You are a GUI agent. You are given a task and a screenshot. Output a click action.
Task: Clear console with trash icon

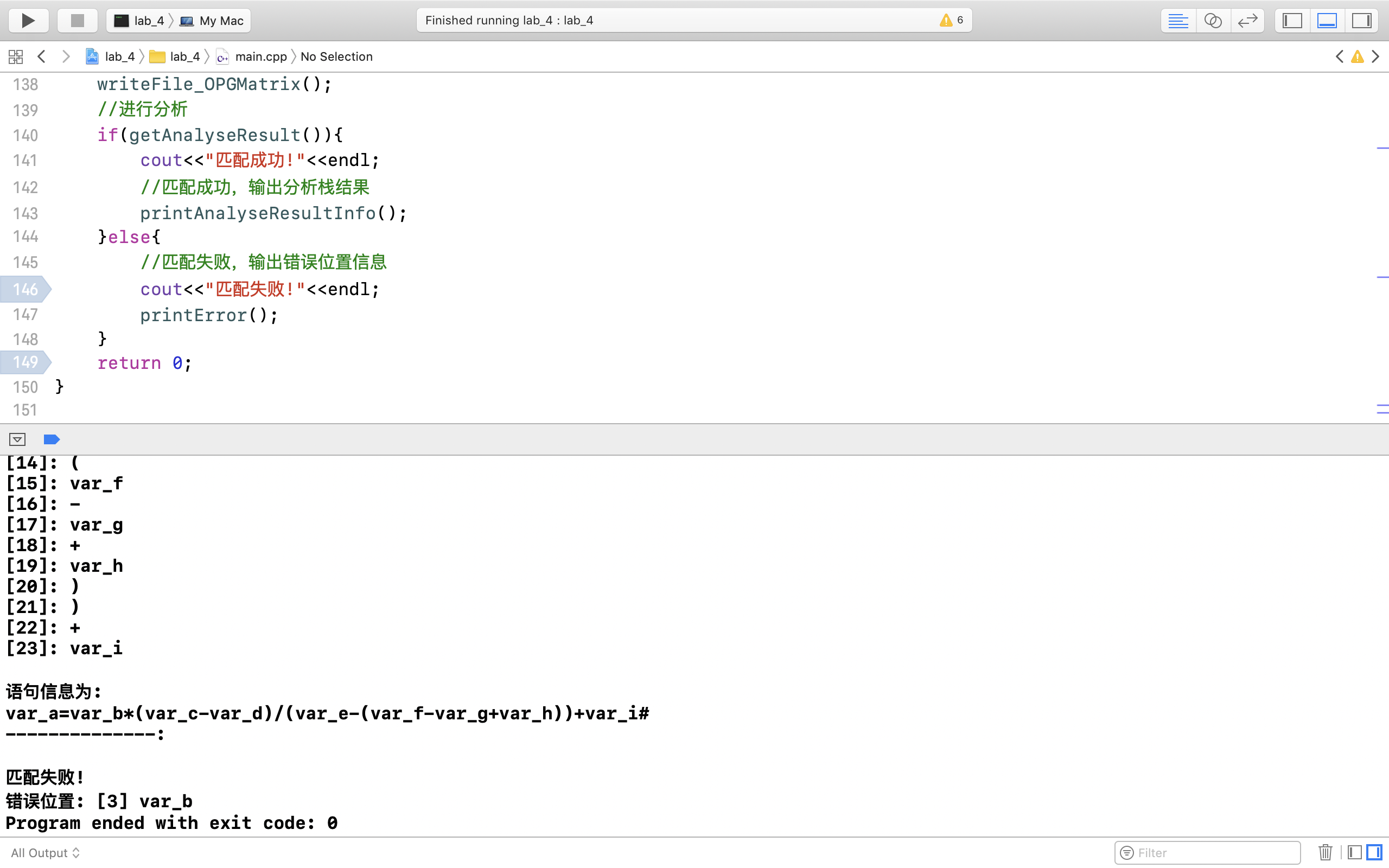tap(1326, 852)
